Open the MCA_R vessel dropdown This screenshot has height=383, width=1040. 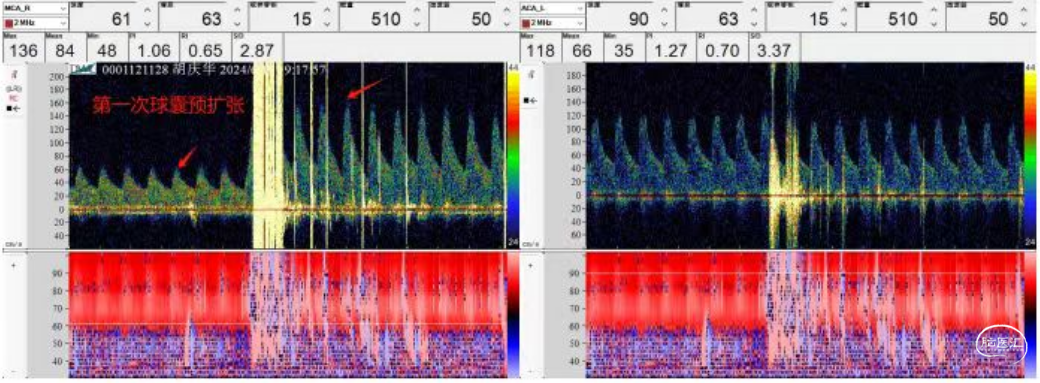coord(34,8)
